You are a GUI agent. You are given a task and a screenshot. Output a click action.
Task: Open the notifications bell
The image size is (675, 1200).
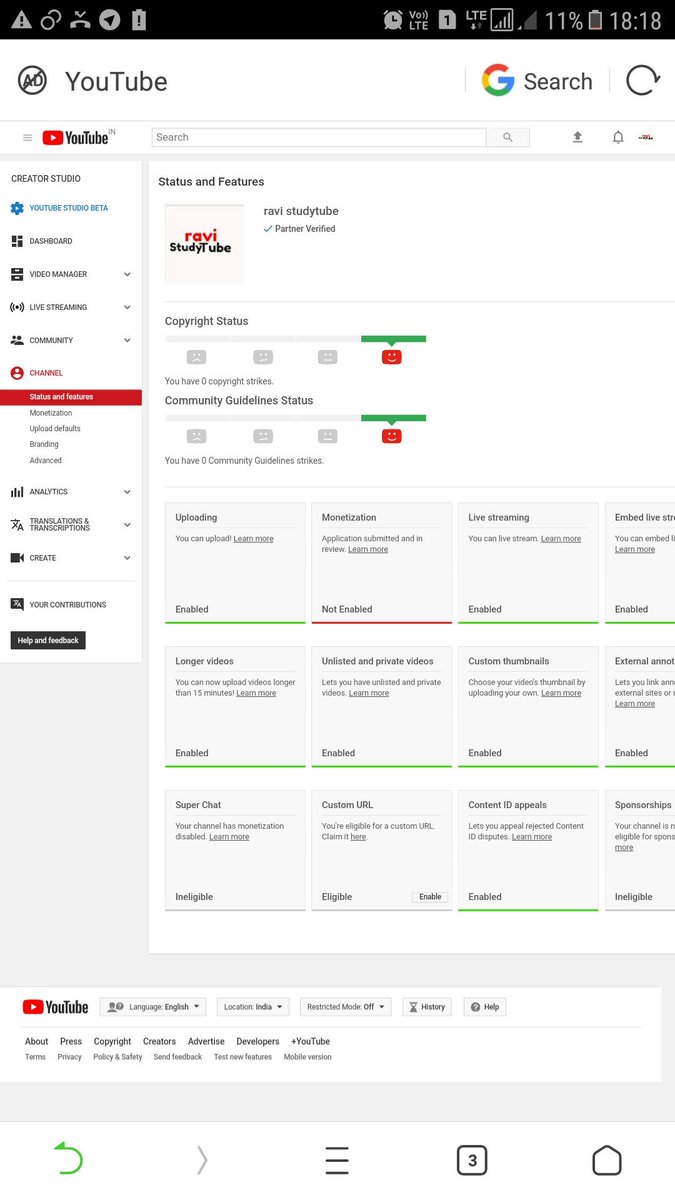[x=618, y=137]
